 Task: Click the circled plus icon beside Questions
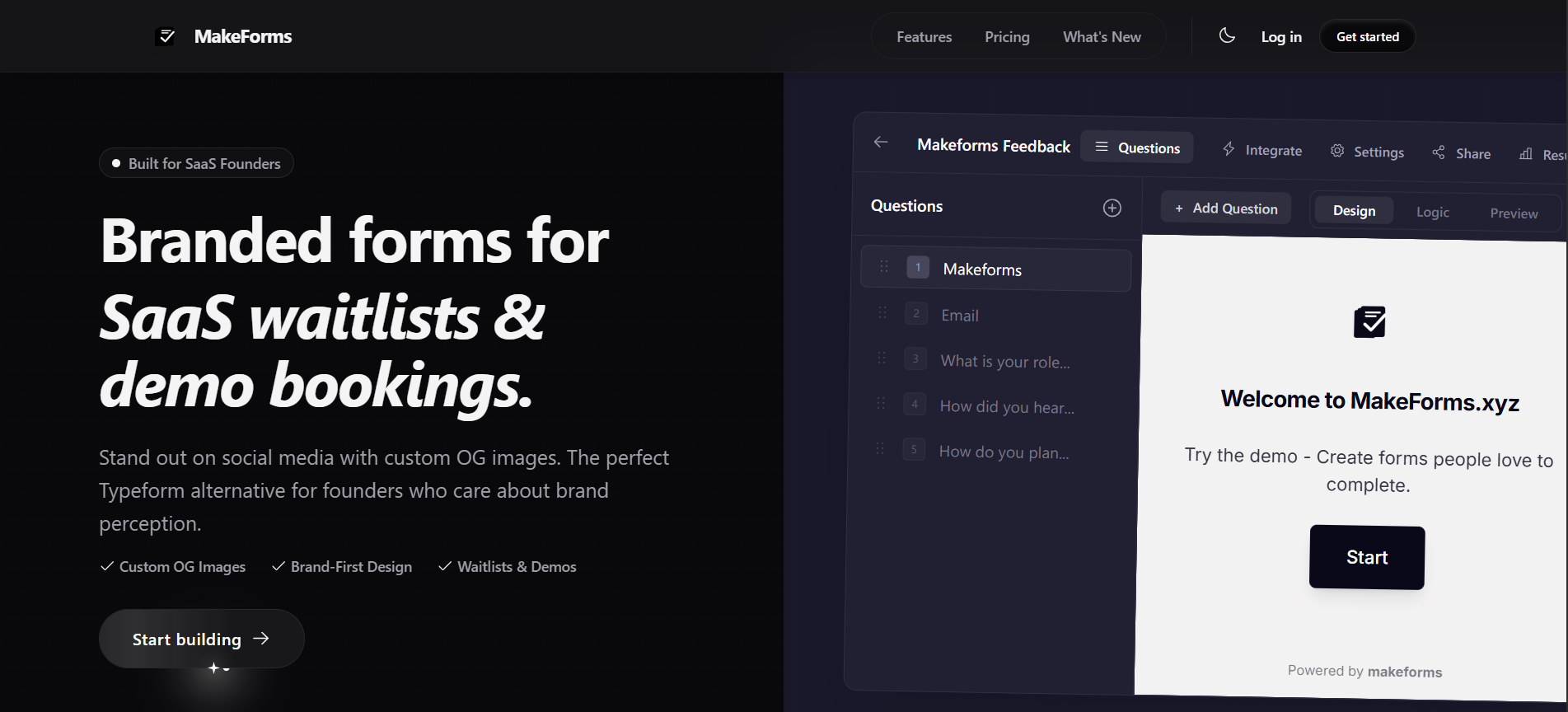(x=1112, y=208)
